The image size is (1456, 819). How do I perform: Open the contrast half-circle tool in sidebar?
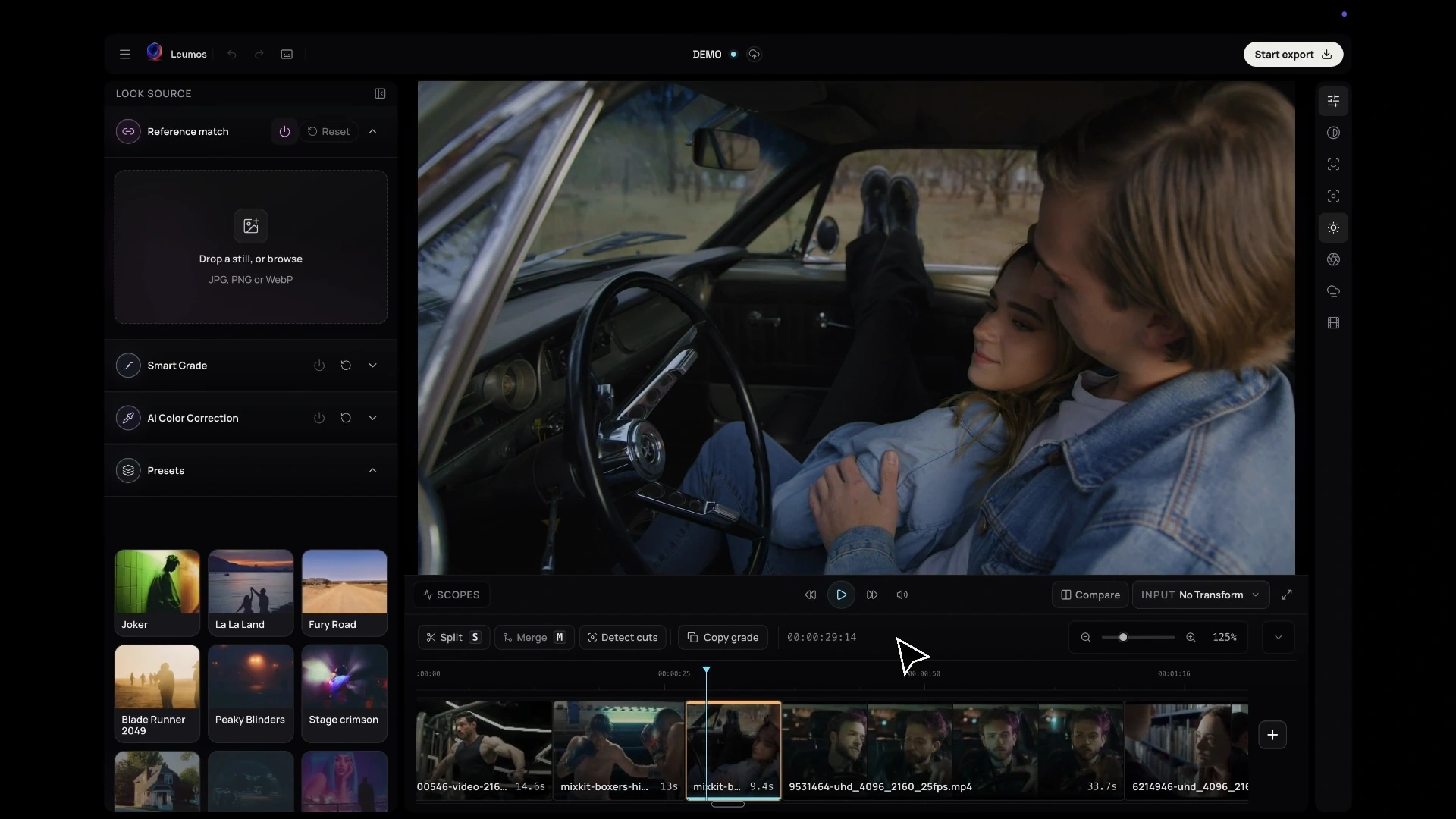(1333, 133)
